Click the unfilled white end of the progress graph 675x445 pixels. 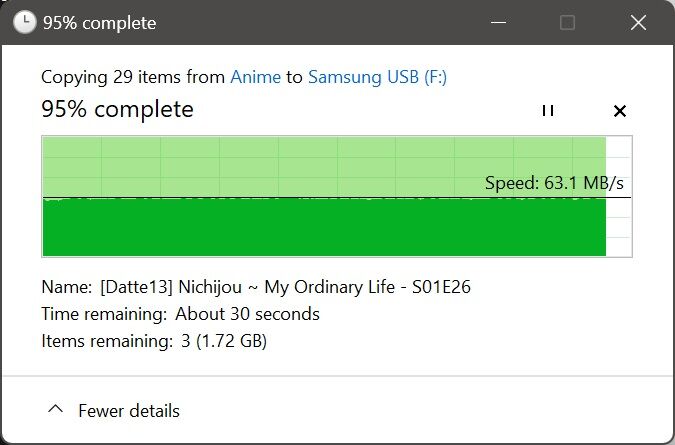pos(619,196)
